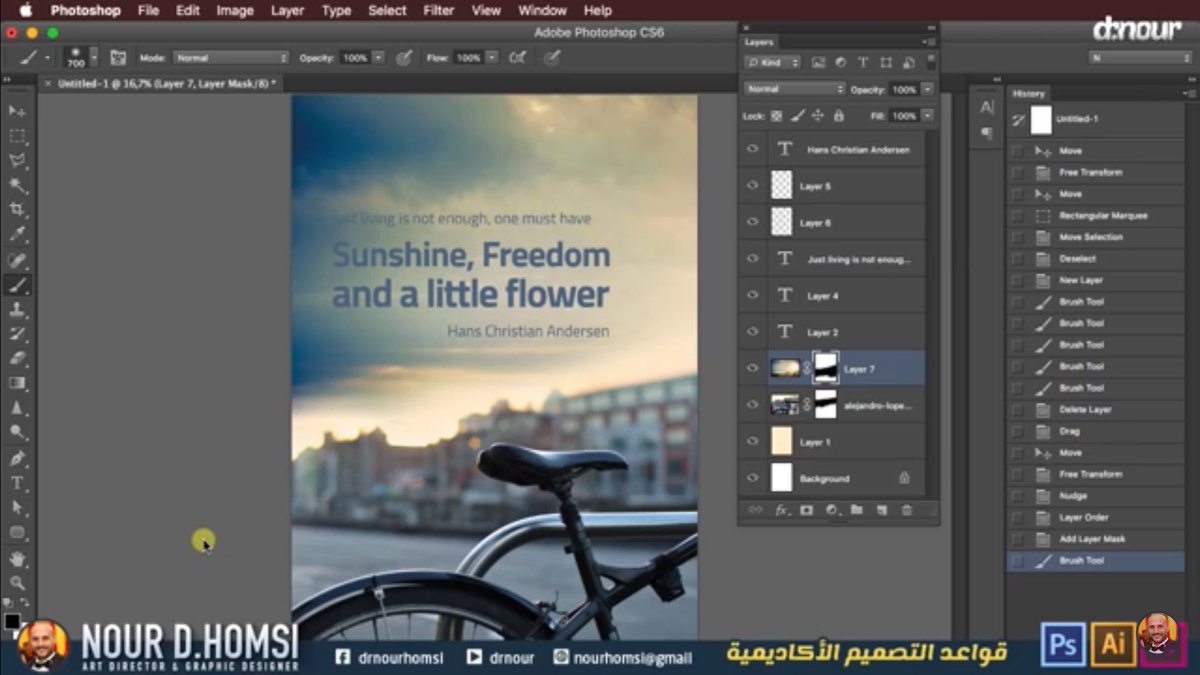This screenshot has height=675, width=1200.
Task: Open the tool preset picker arrow
Action: tap(48, 58)
